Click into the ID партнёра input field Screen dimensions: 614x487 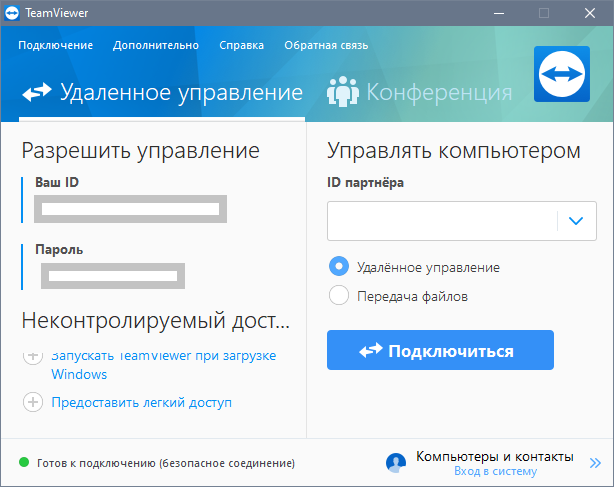coord(442,221)
